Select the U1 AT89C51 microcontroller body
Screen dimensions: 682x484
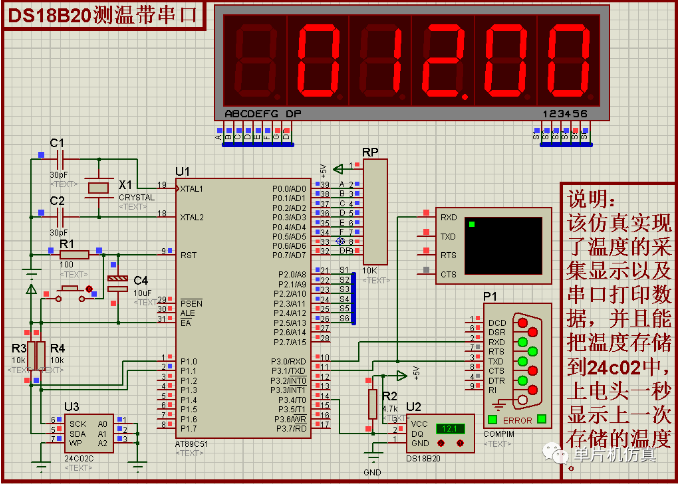coord(243,308)
